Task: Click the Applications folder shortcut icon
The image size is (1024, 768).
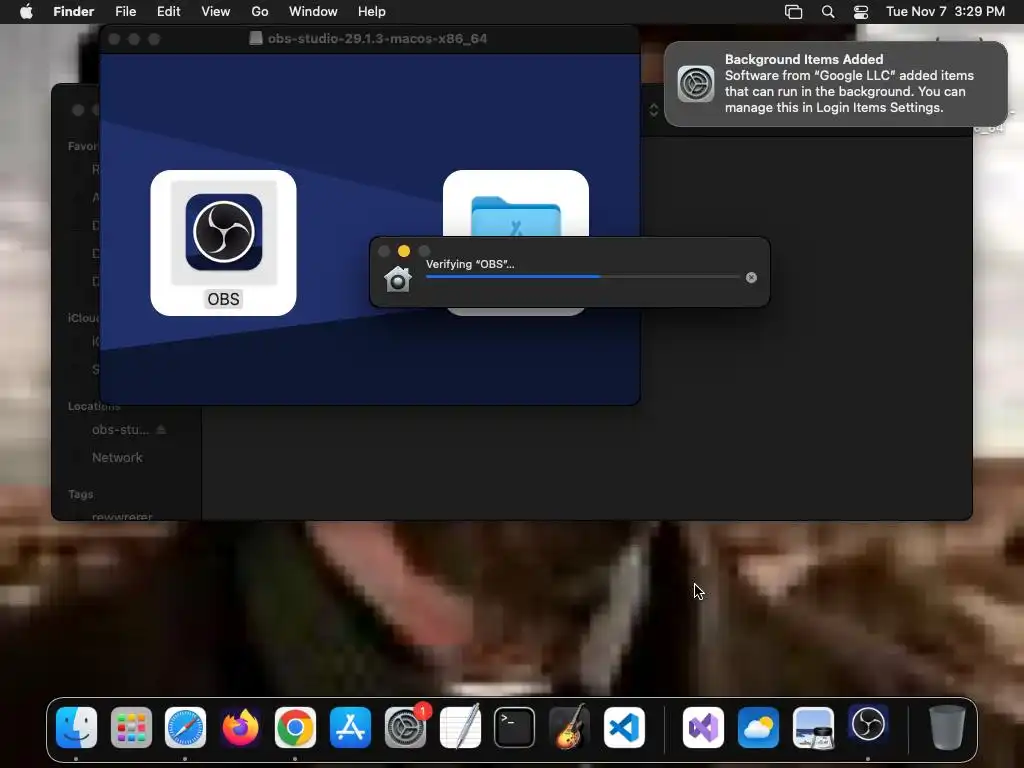Action: pyautogui.click(x=515, y=216)
